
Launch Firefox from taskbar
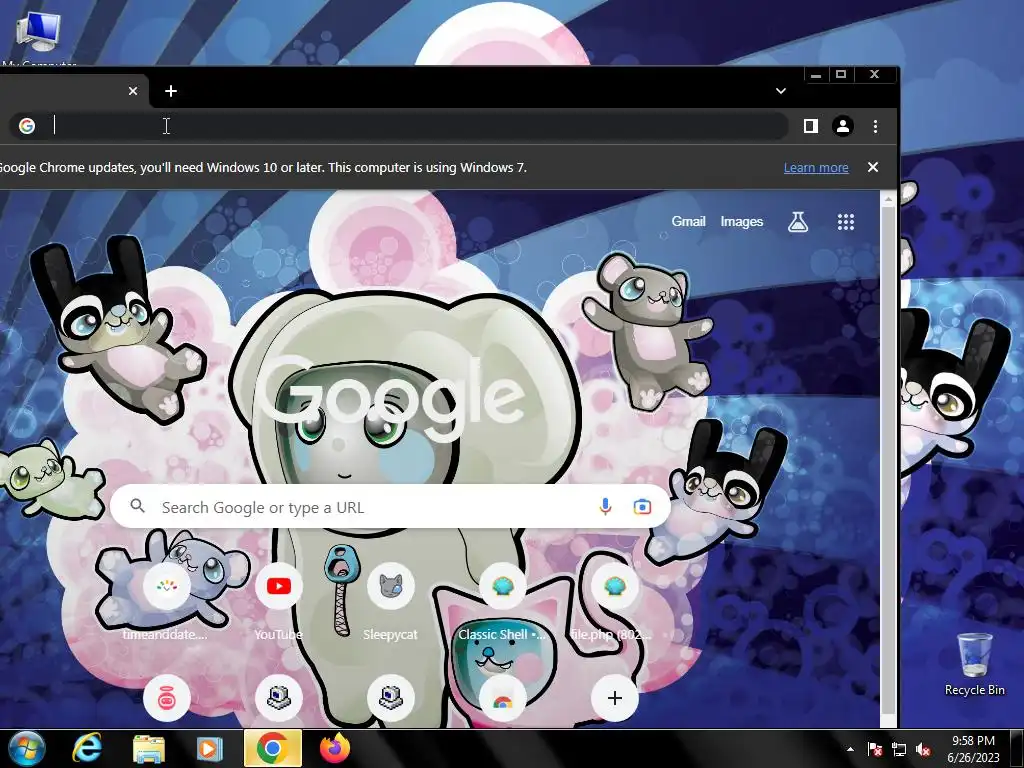pyautogui.click(x=336, y=748)
